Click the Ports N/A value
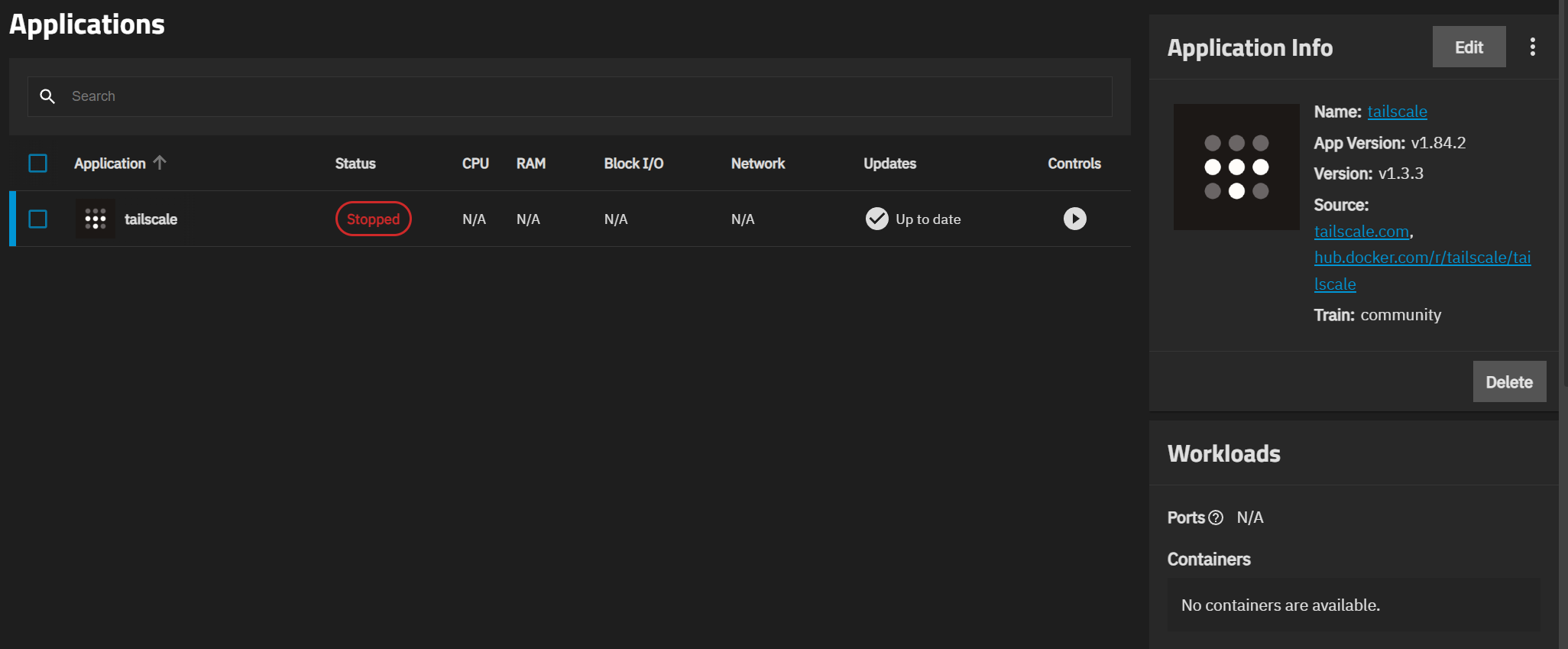 (x=1250, y=518)
